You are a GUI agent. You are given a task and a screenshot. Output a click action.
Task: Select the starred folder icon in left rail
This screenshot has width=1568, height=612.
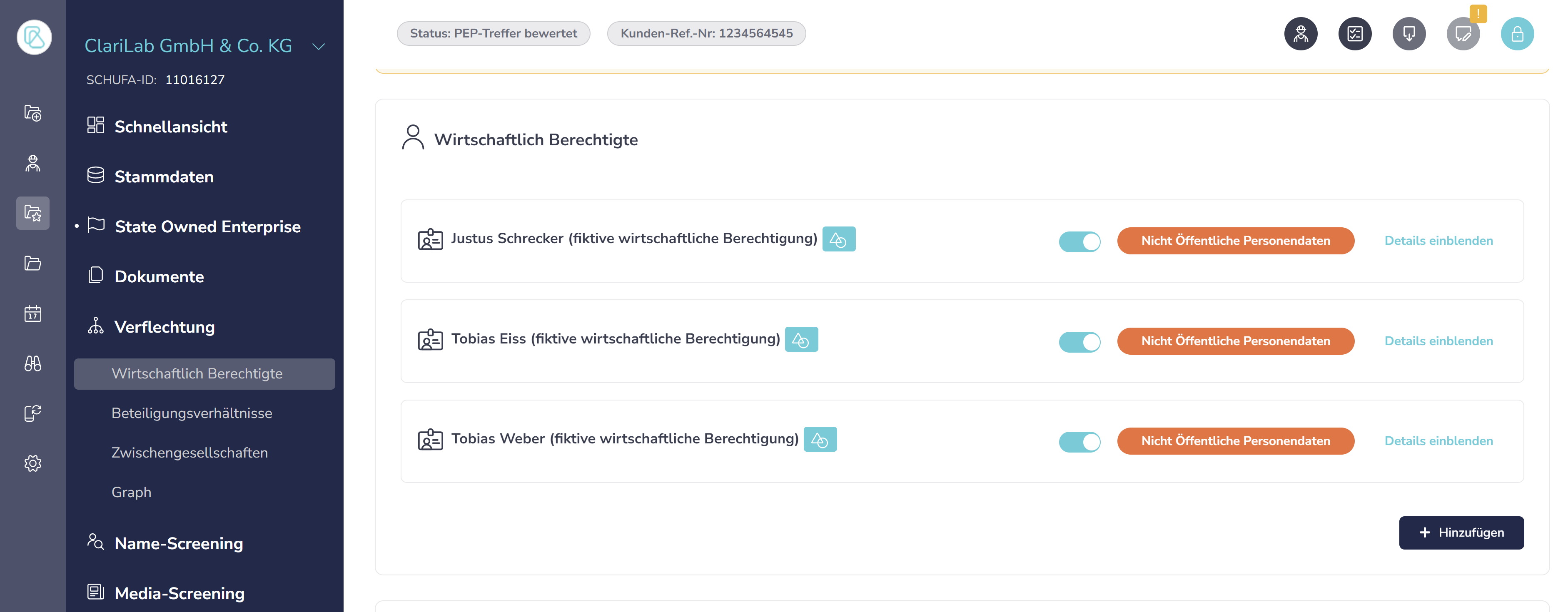[33, 213]
